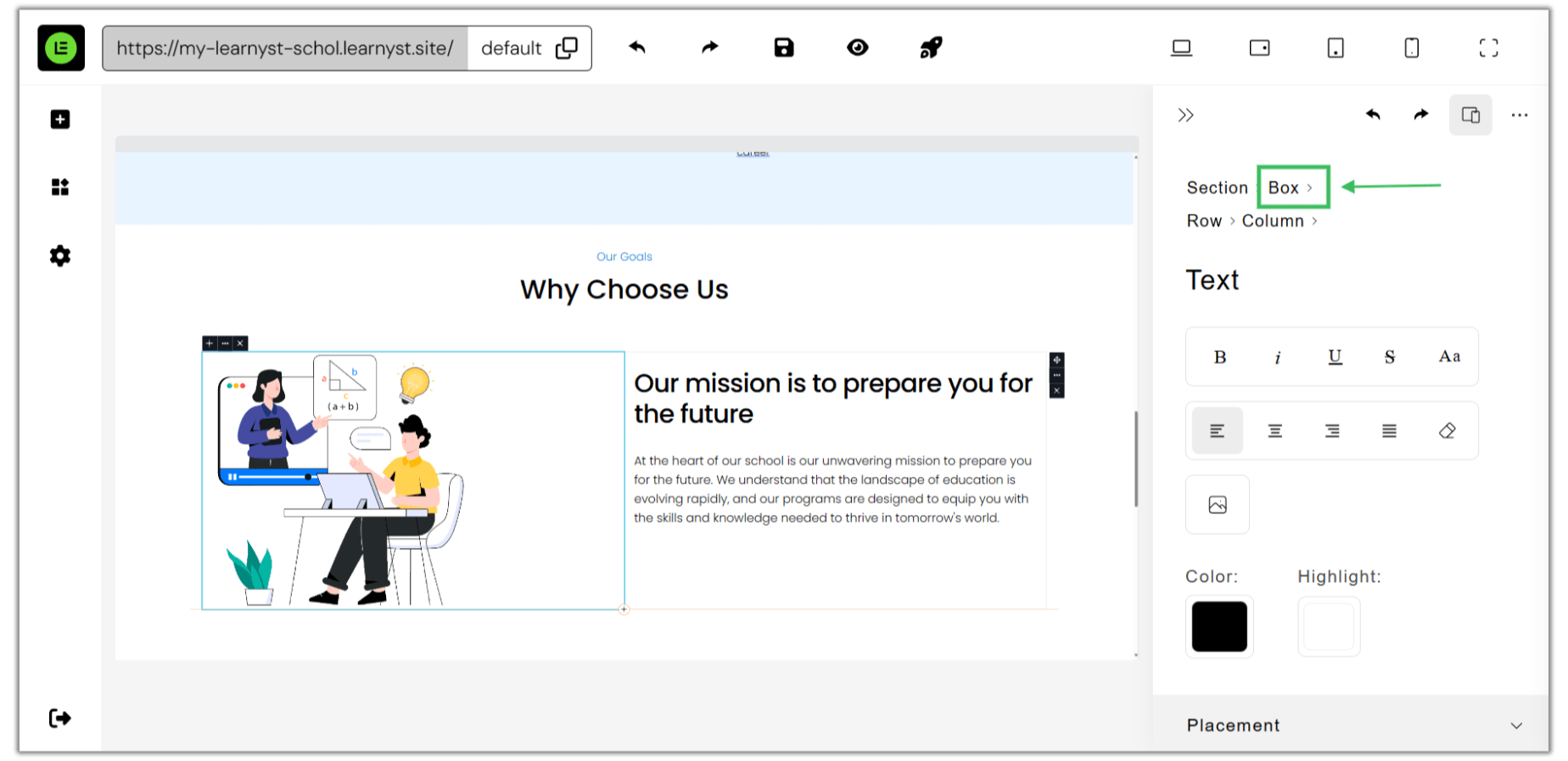Undo in the properties panel
1568x761 pixels.
(x=1373, y=115)
